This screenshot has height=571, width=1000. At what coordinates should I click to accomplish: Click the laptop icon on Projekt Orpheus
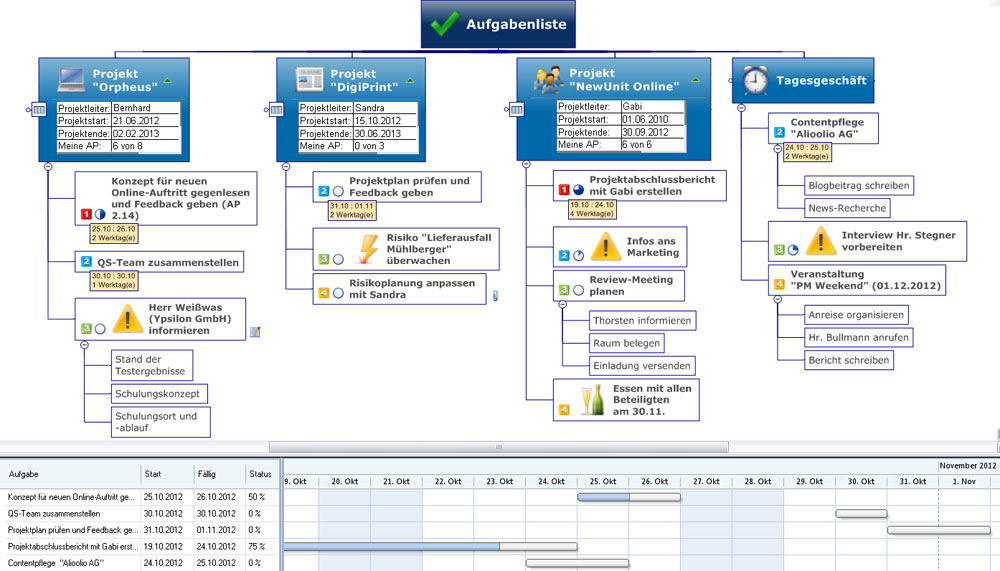pyautogui.click(x=71, y=79)
